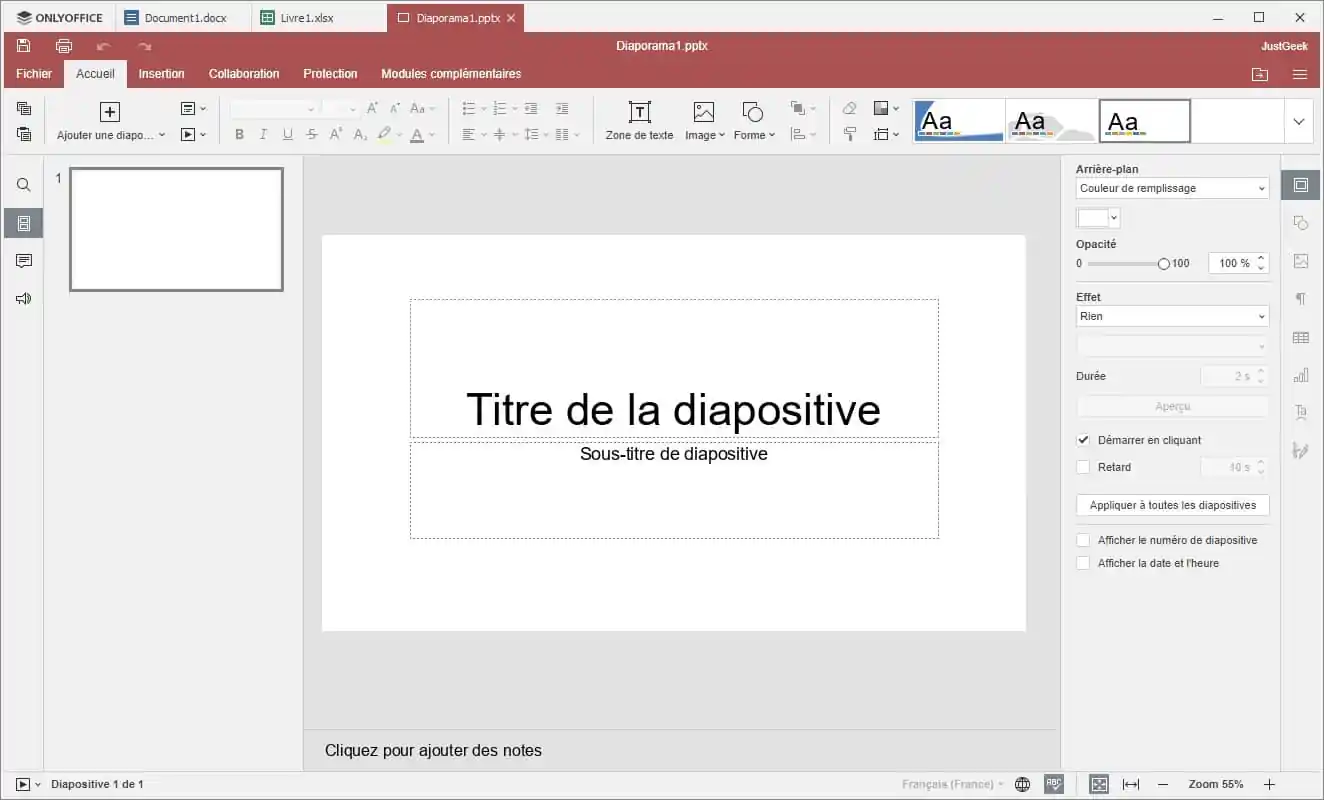Viewport: 1324px width, 800px height.
Task: Open the Comments panel in left sidebar
Action: point(24,261)
